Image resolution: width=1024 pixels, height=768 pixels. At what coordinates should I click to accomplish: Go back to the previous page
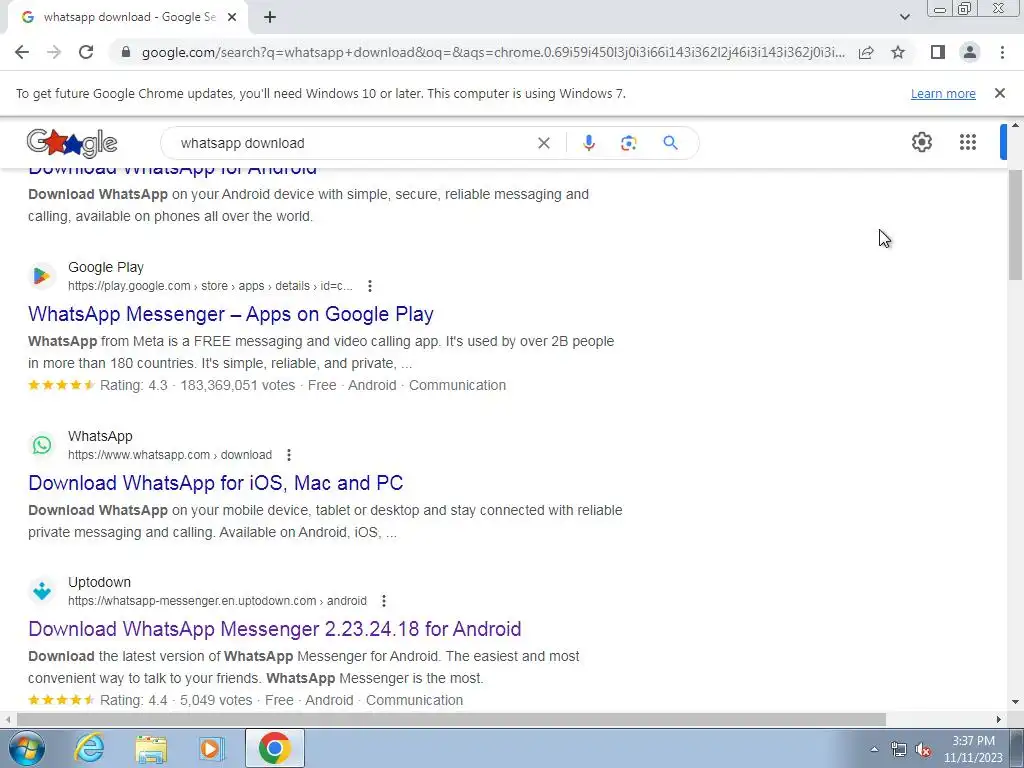coord(22,52)
